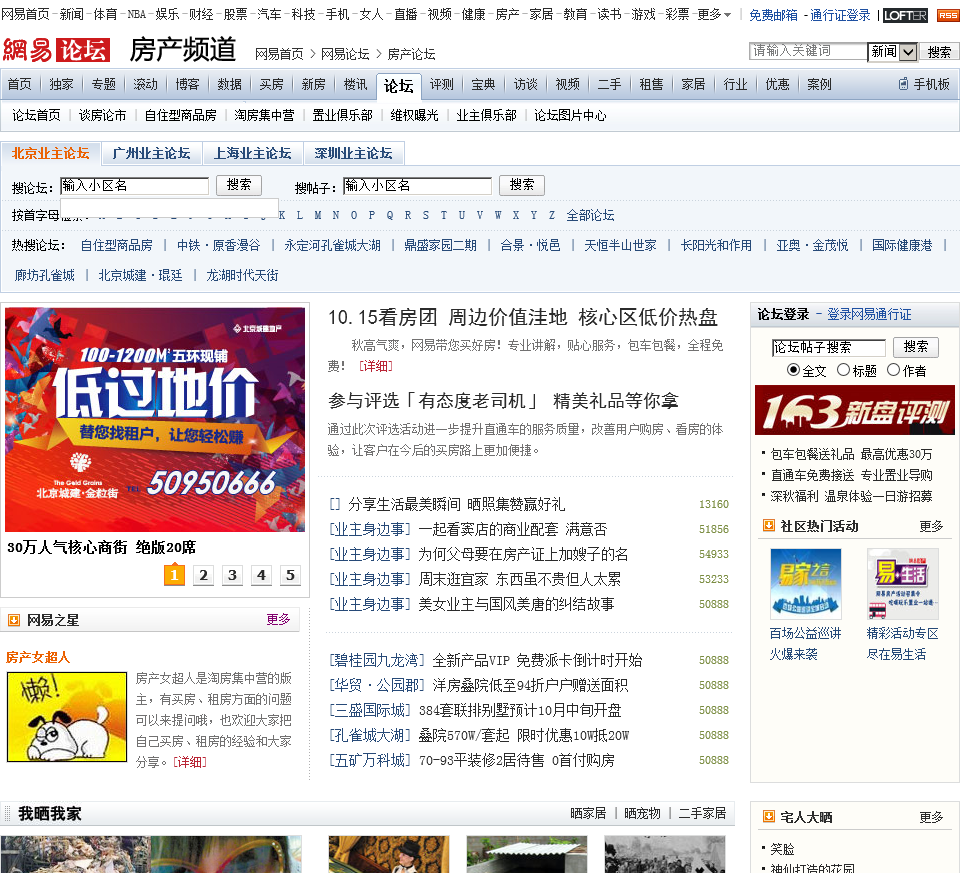Open the 163新盘评测 banner
The height and width of the screenshot is (873, 960).
click(855, 410)
